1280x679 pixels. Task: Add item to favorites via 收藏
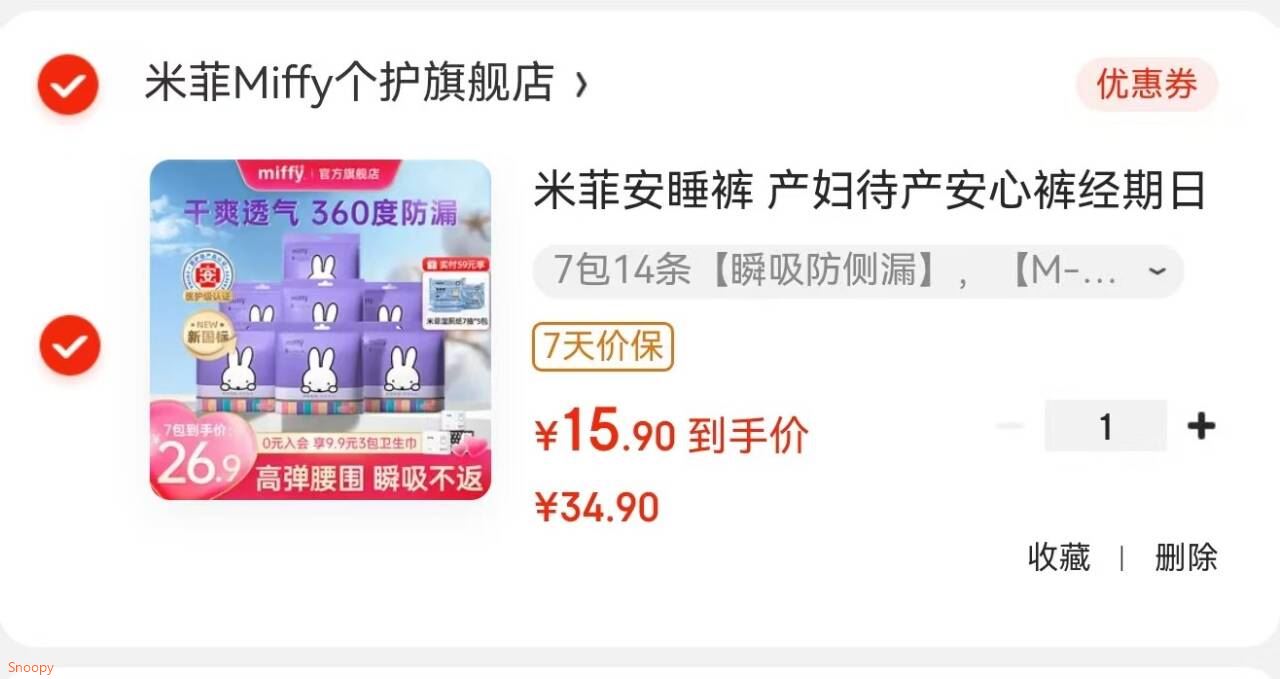(1059, 557)
